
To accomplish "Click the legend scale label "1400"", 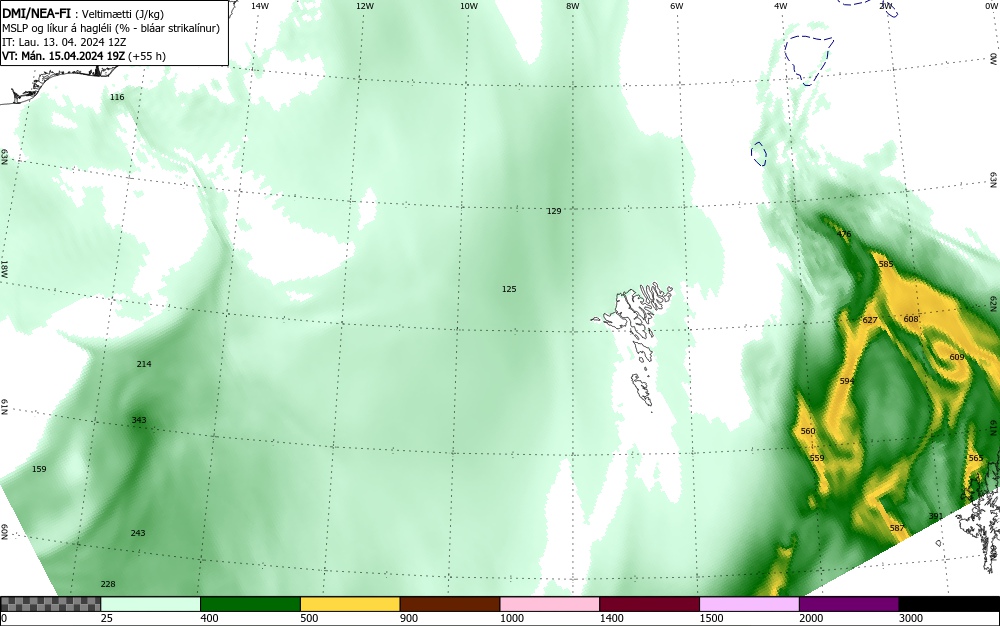I will (612, 618).
